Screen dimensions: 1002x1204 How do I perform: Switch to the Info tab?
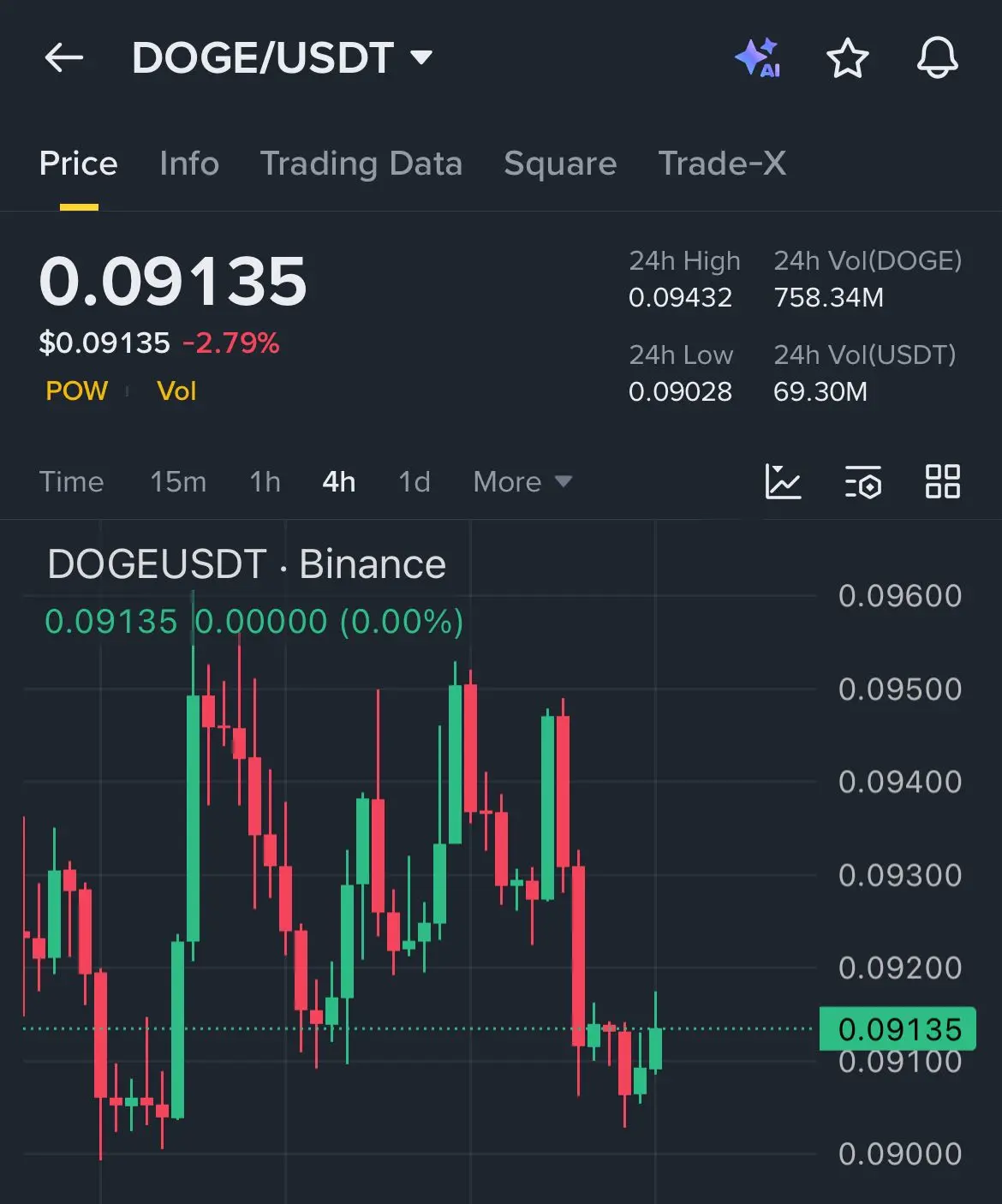(189, 164)
